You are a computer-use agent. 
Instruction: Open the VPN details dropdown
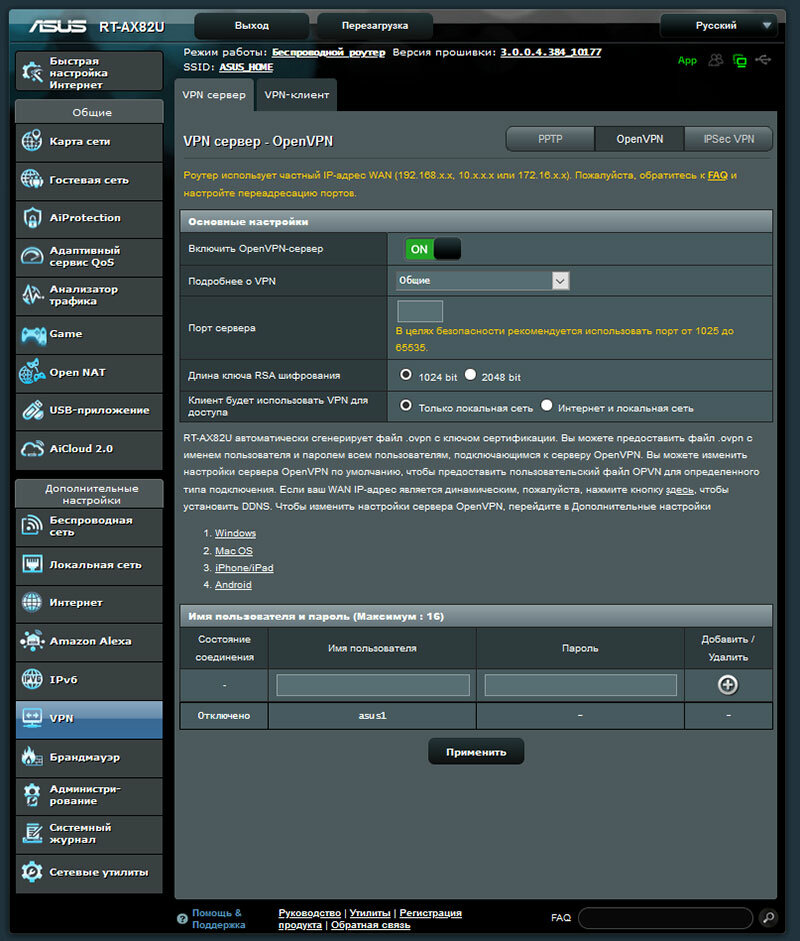(x=483, y=280)
